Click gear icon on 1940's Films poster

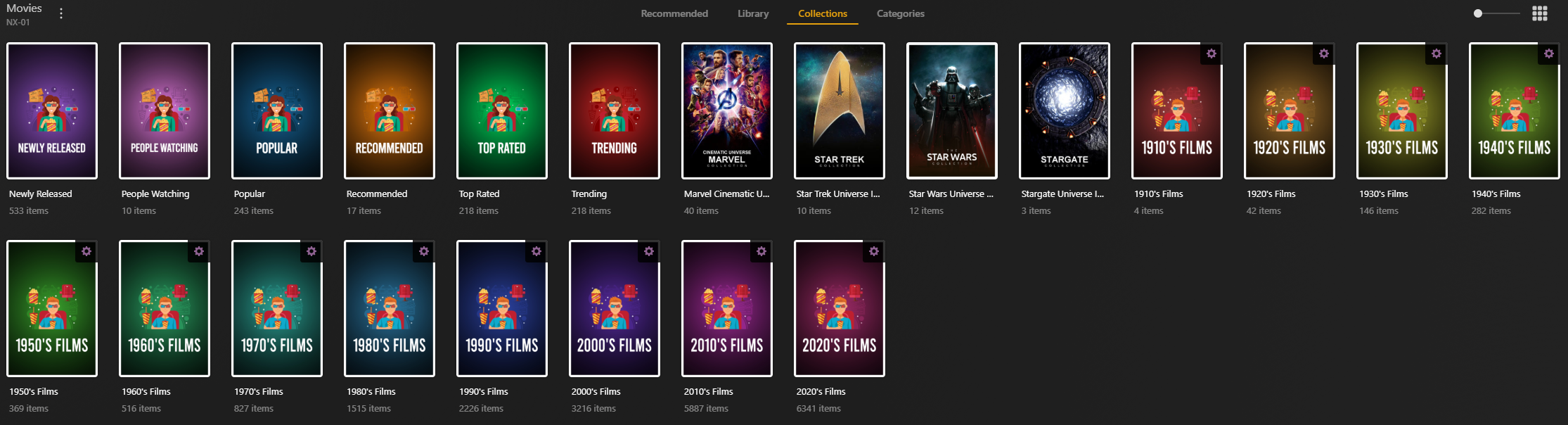(1548, 54)
